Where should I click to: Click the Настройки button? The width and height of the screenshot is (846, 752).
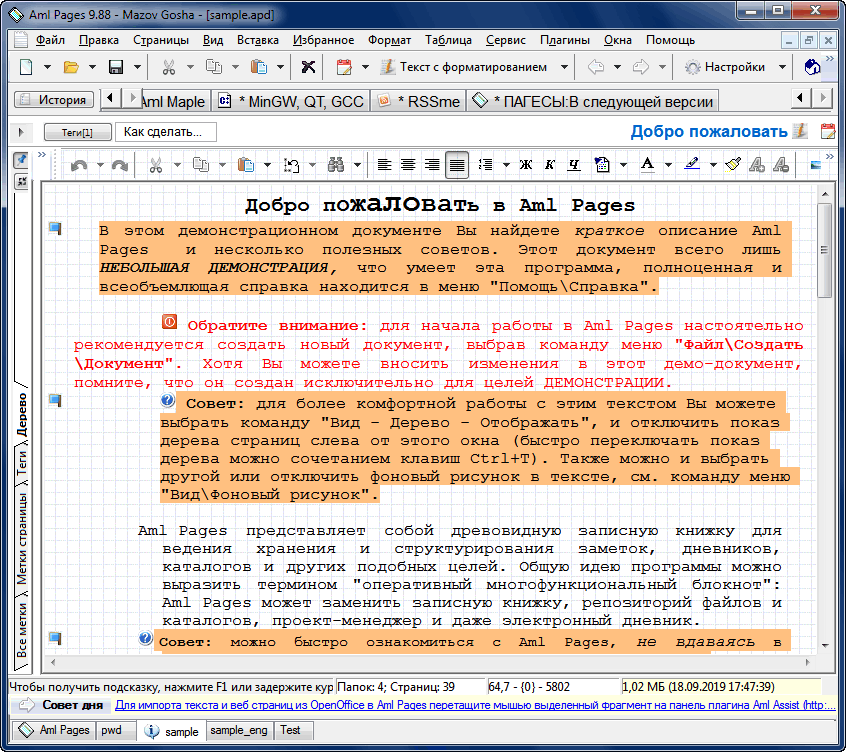click(x=726, y=67)
